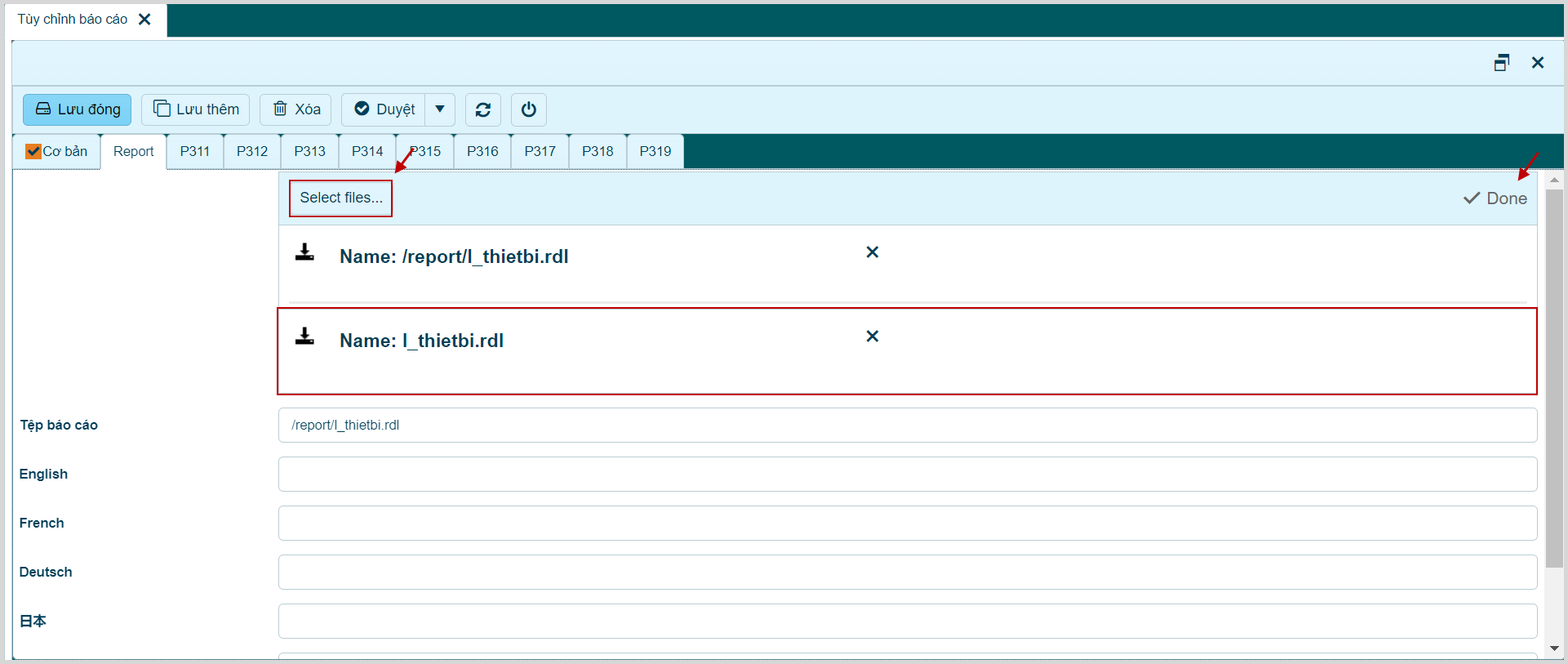
Task: Switch to the P312 tab
Action: coord(252,152)
